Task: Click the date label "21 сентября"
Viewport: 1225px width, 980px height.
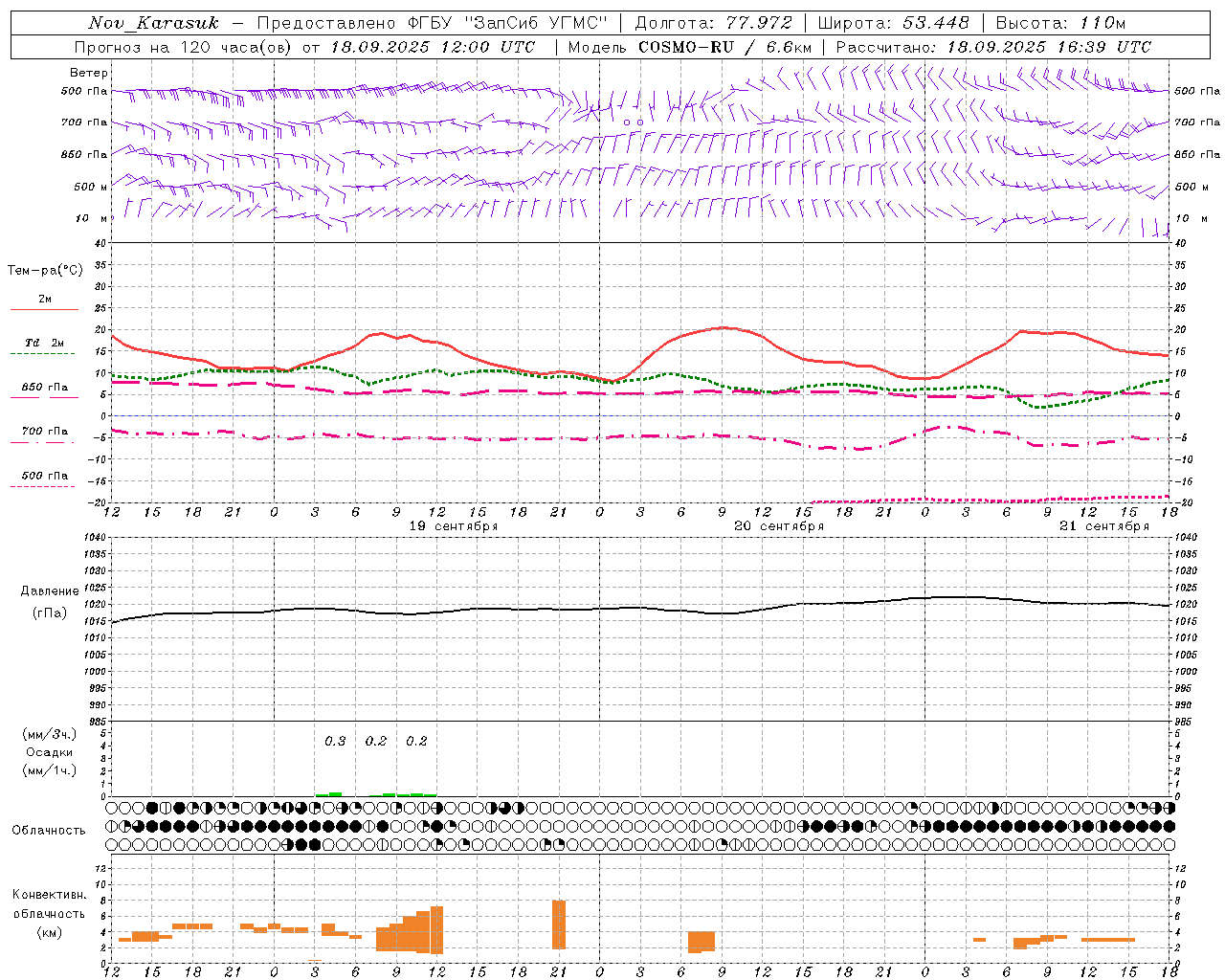Action: (1104, 526)
